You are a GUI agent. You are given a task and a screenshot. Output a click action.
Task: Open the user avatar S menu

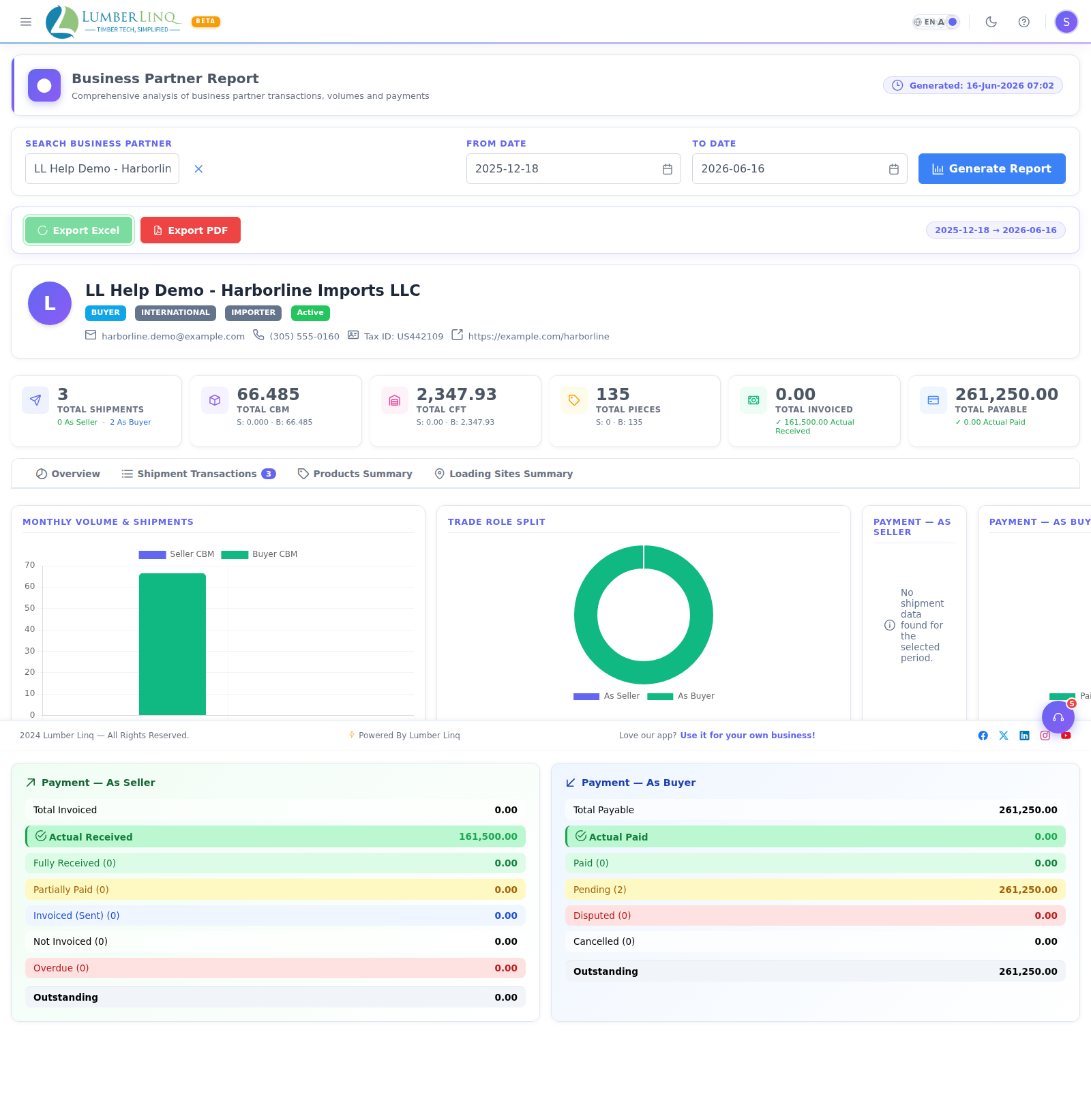tap(1066, 22)
